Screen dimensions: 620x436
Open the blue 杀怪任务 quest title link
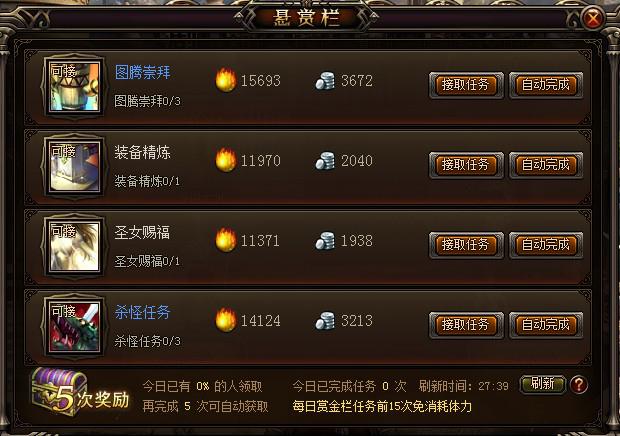[142, 312]
